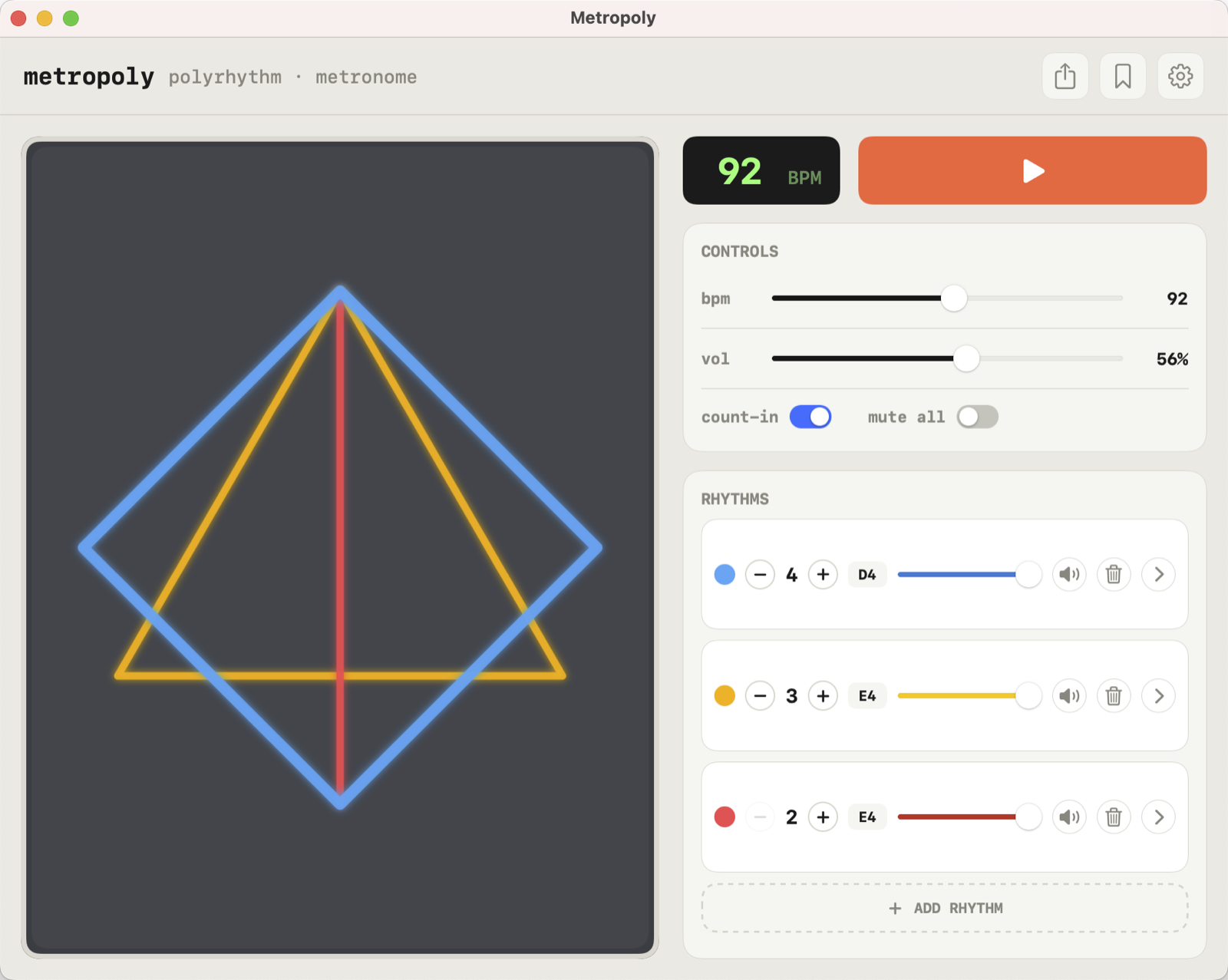Click the polyrhythm · metronome subtitle

292,77
